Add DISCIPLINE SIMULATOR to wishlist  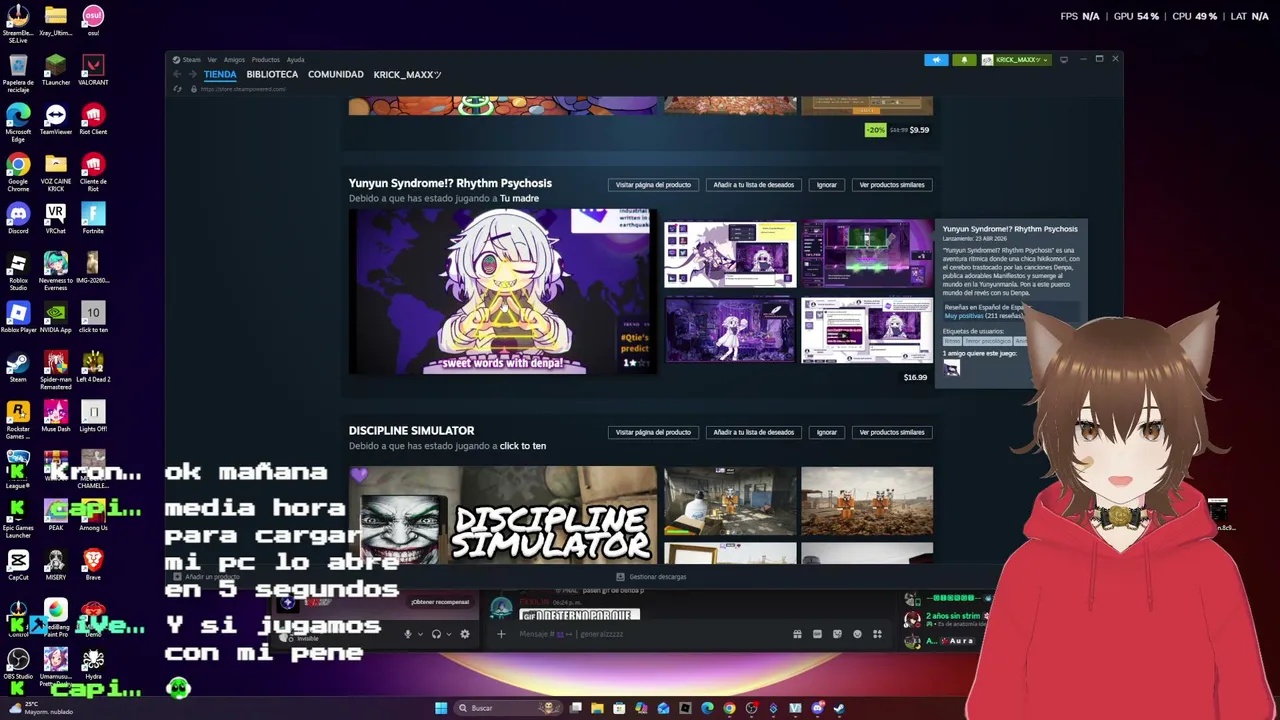(754, 432)
